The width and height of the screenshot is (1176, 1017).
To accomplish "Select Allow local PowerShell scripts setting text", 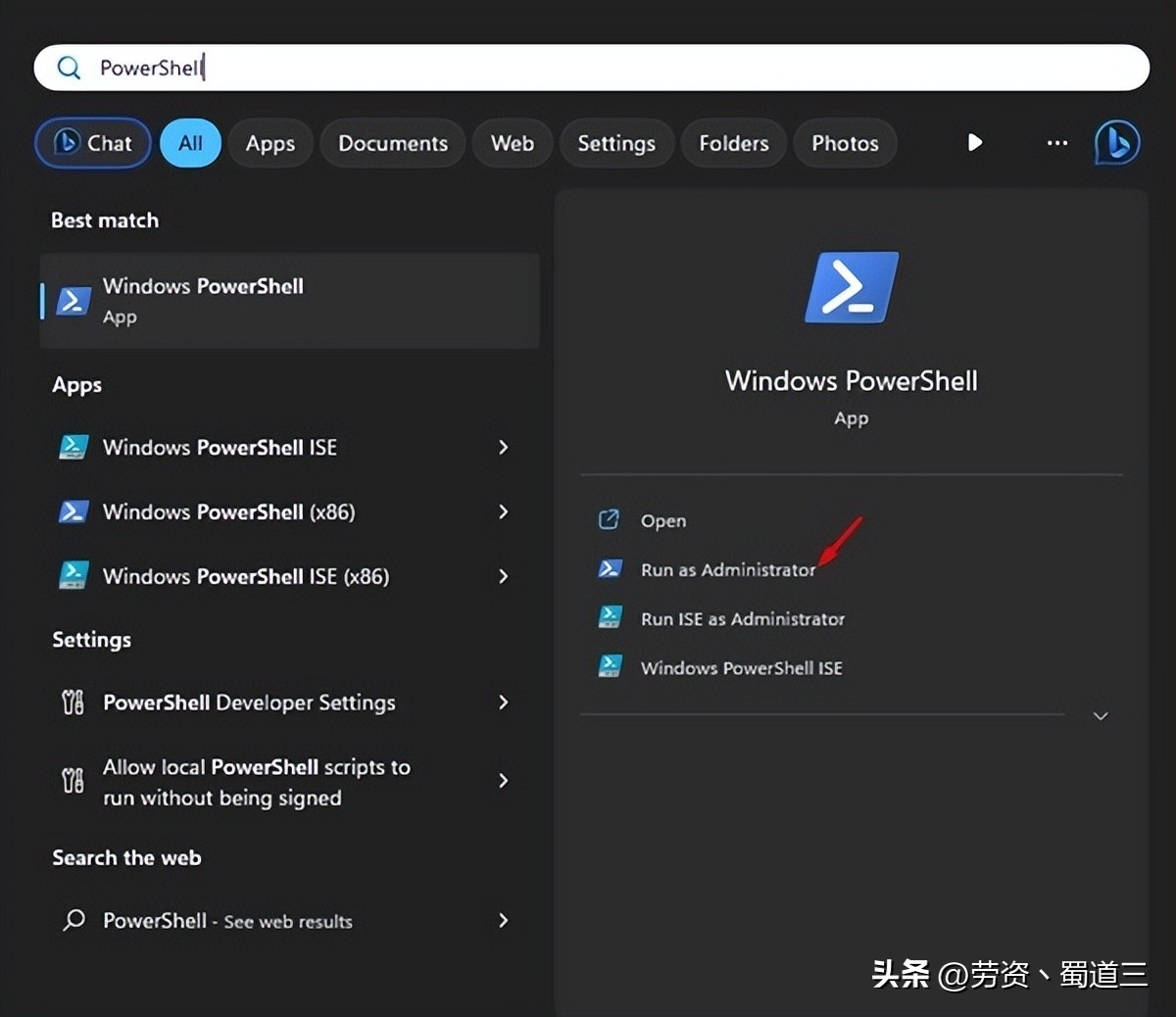I will tap(257, 782).
